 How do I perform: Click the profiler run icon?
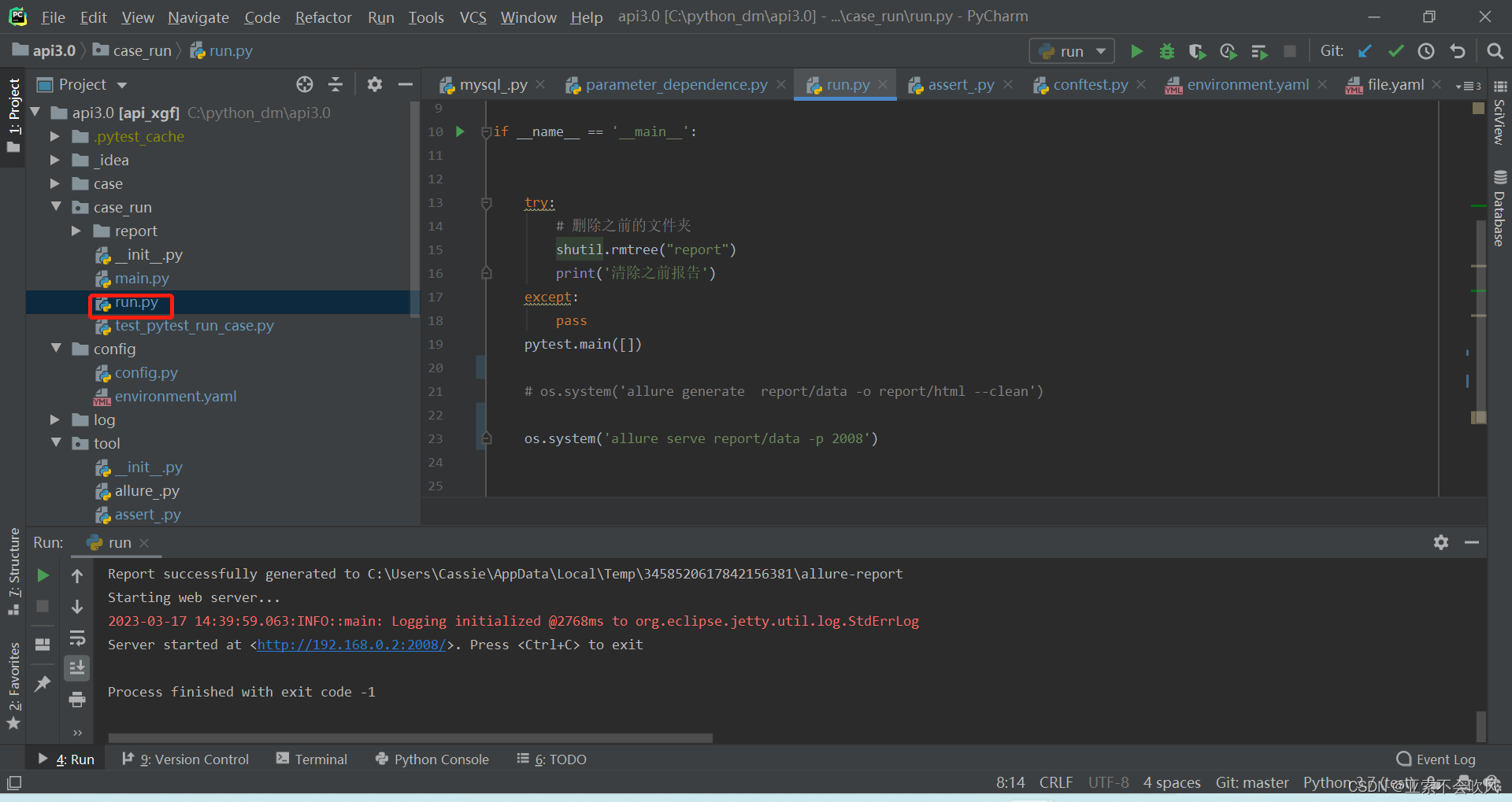[x=1228, y=51]
